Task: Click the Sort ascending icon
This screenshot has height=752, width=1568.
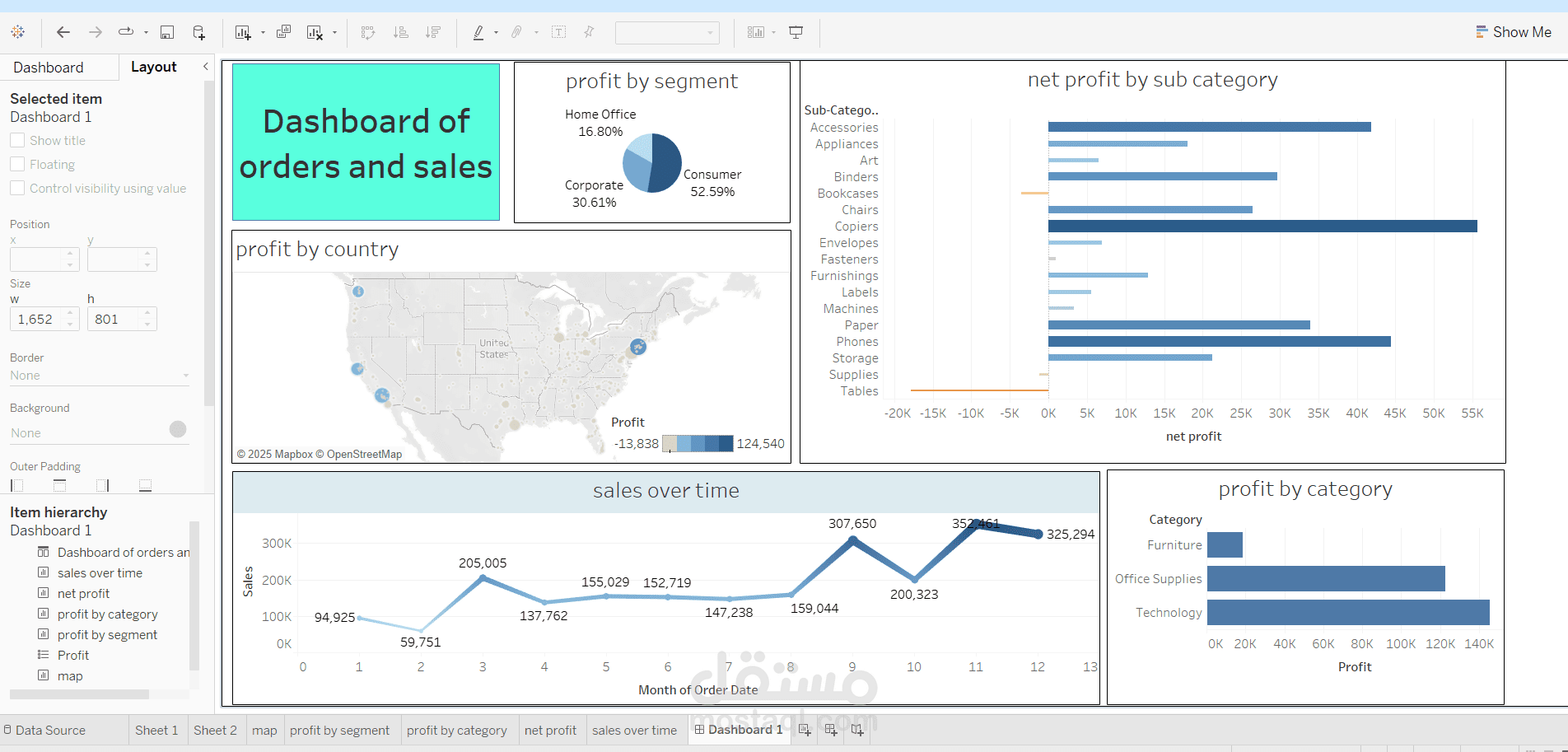Action: pos(401,32)
